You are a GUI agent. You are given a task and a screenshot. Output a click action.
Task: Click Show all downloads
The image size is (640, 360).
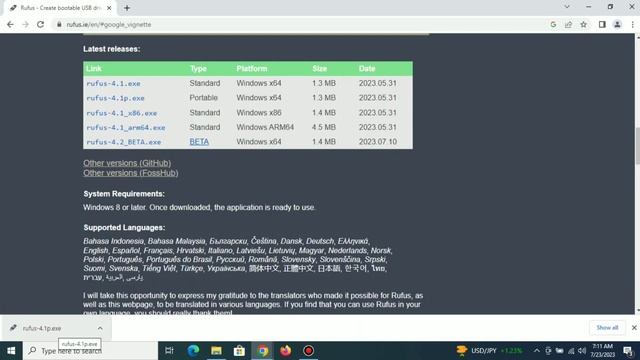(x=607, y=328)
